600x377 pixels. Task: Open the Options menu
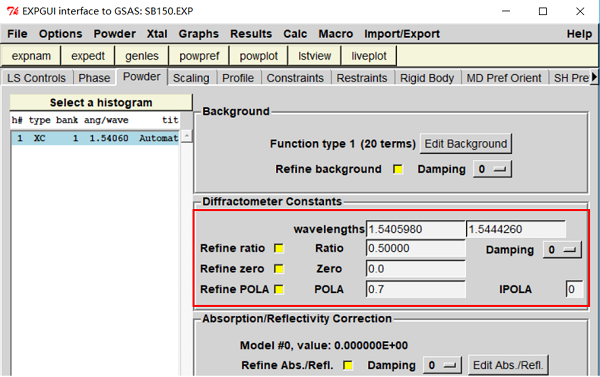[x=60, y=34]
